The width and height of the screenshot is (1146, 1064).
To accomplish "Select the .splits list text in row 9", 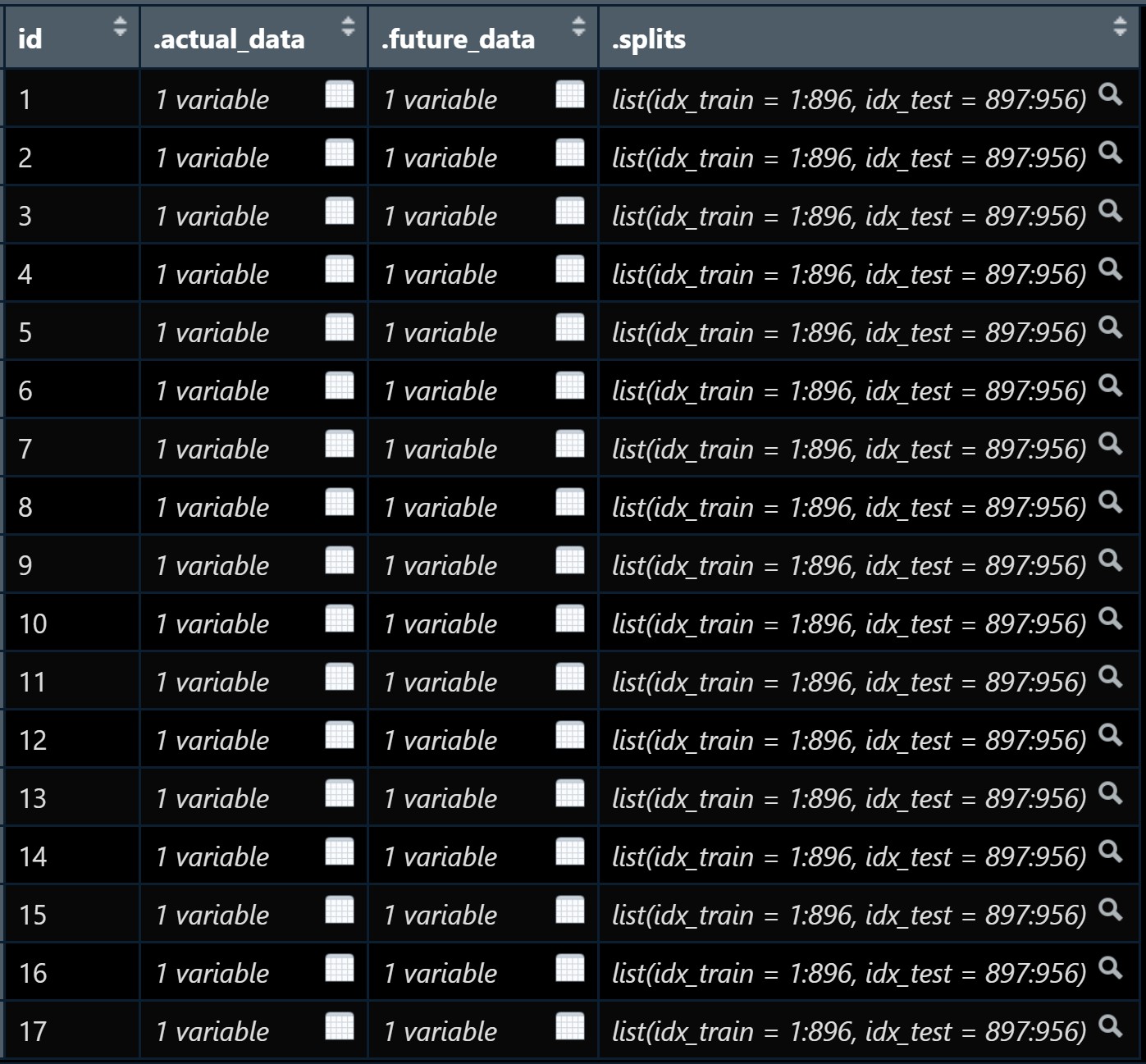I will pos(848,565).
